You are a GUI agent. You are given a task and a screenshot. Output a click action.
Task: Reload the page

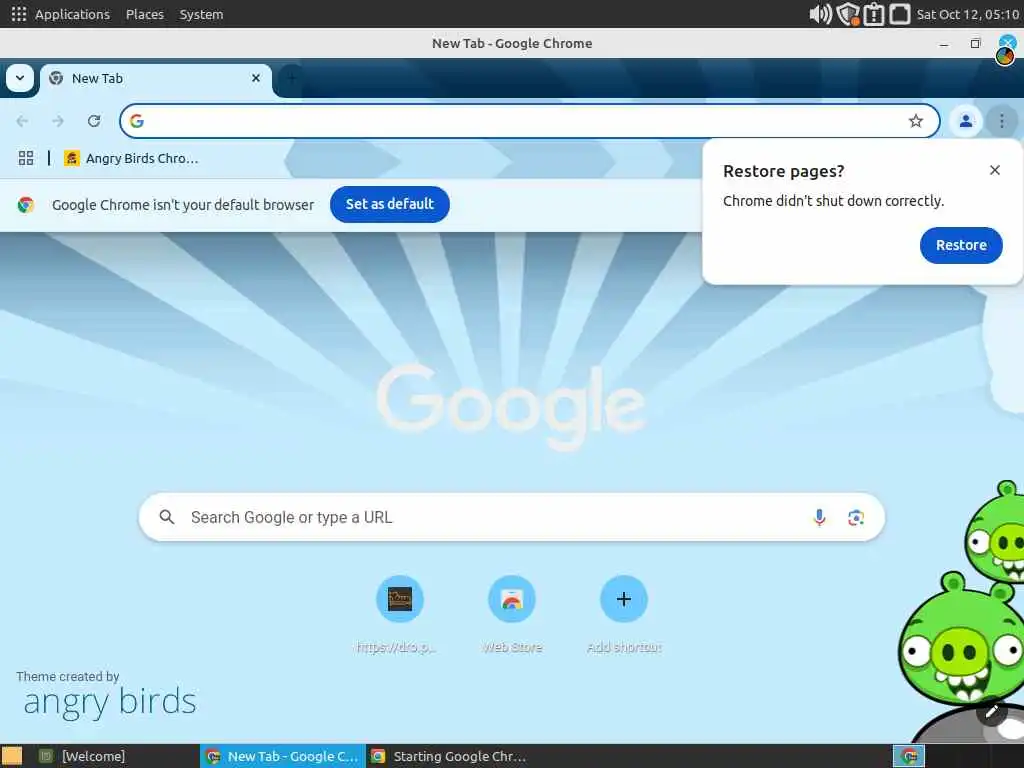94,121
